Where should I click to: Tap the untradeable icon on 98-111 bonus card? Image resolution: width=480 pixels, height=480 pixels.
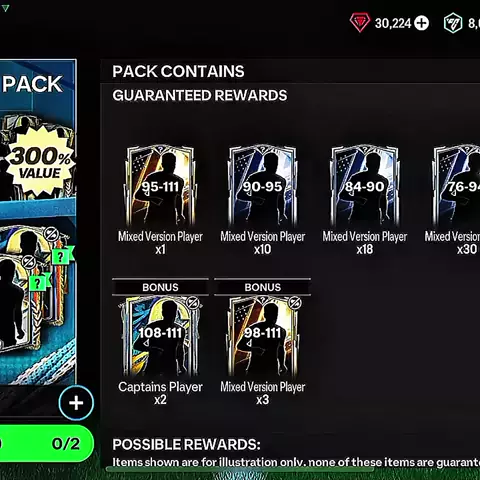click(x=295, y=303)
